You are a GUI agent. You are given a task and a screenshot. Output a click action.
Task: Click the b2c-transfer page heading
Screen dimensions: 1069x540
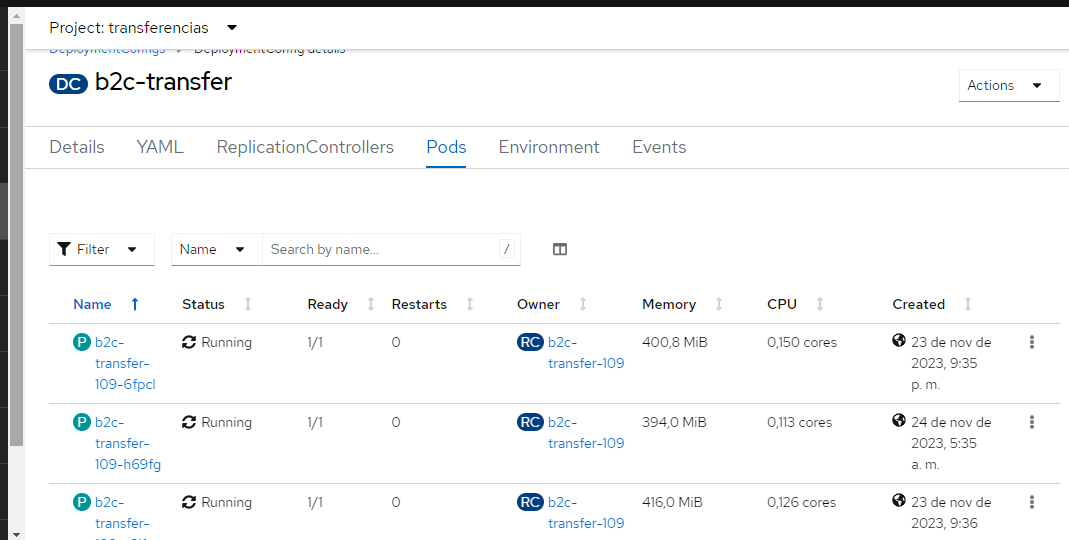[x=164, y=82]
